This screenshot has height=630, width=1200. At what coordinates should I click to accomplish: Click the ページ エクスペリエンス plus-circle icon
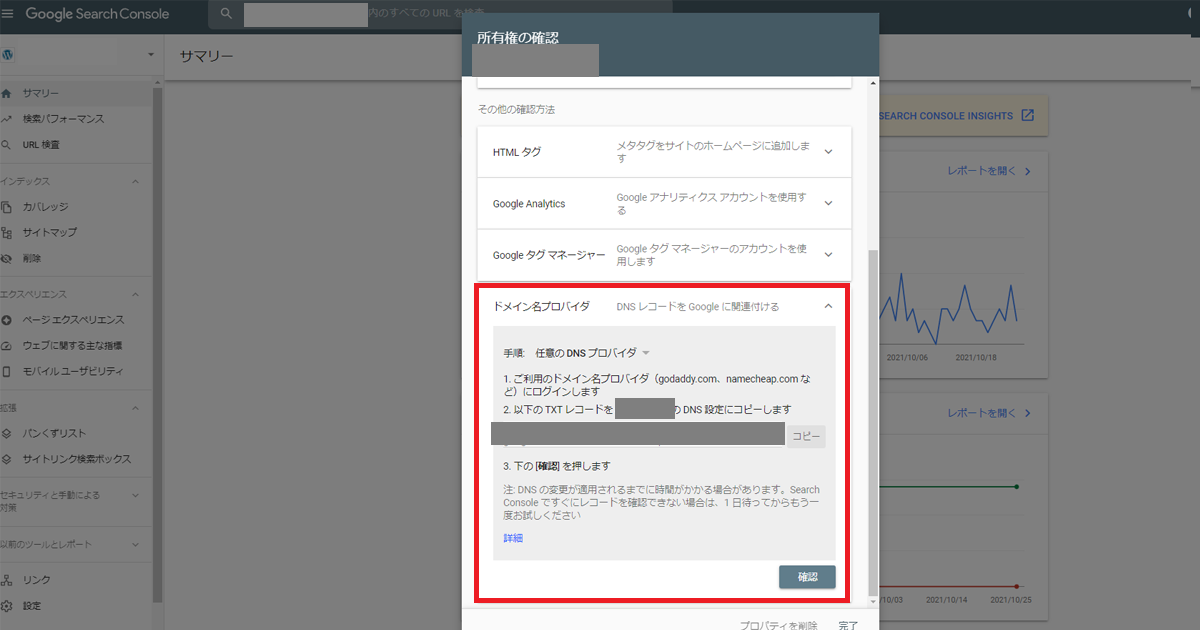click(x=7, y=320)
